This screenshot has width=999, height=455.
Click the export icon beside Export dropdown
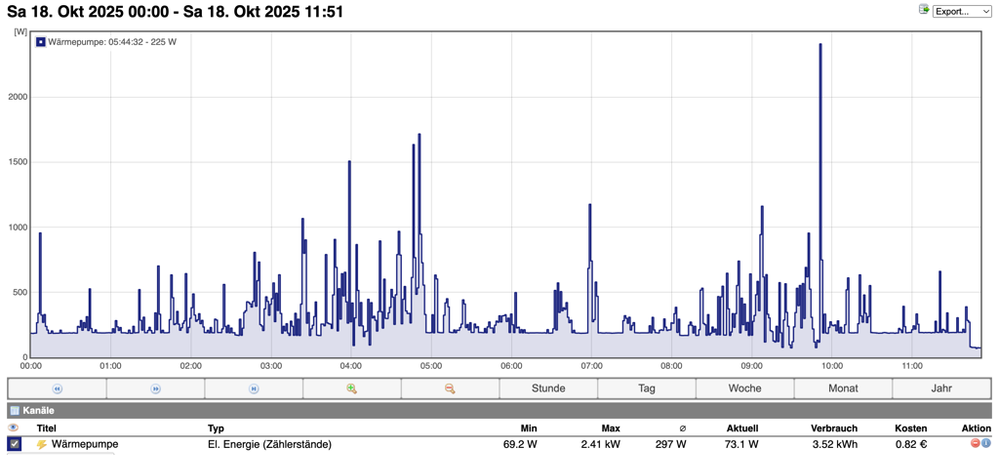(923, 10)
